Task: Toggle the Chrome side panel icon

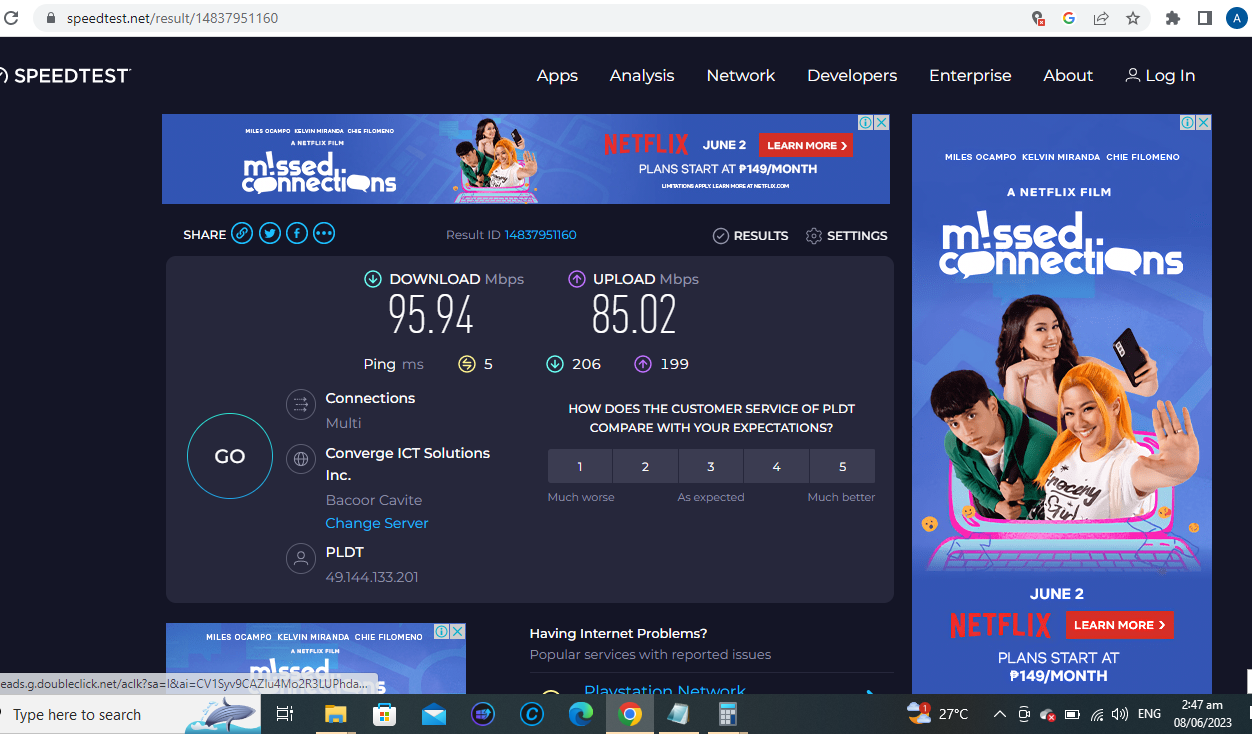Action: tap(1205, 18)
